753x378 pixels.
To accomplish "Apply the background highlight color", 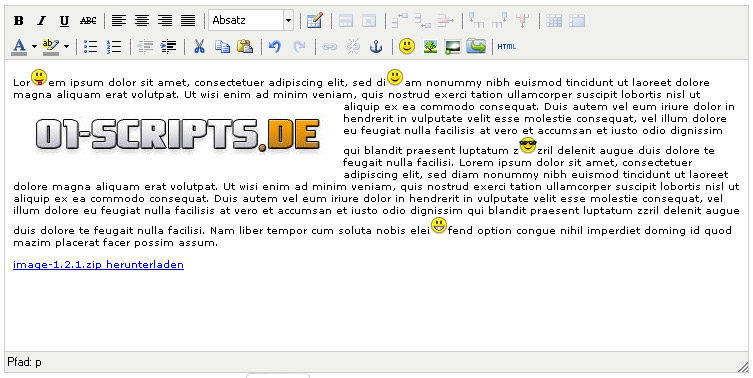I will 51,47.
